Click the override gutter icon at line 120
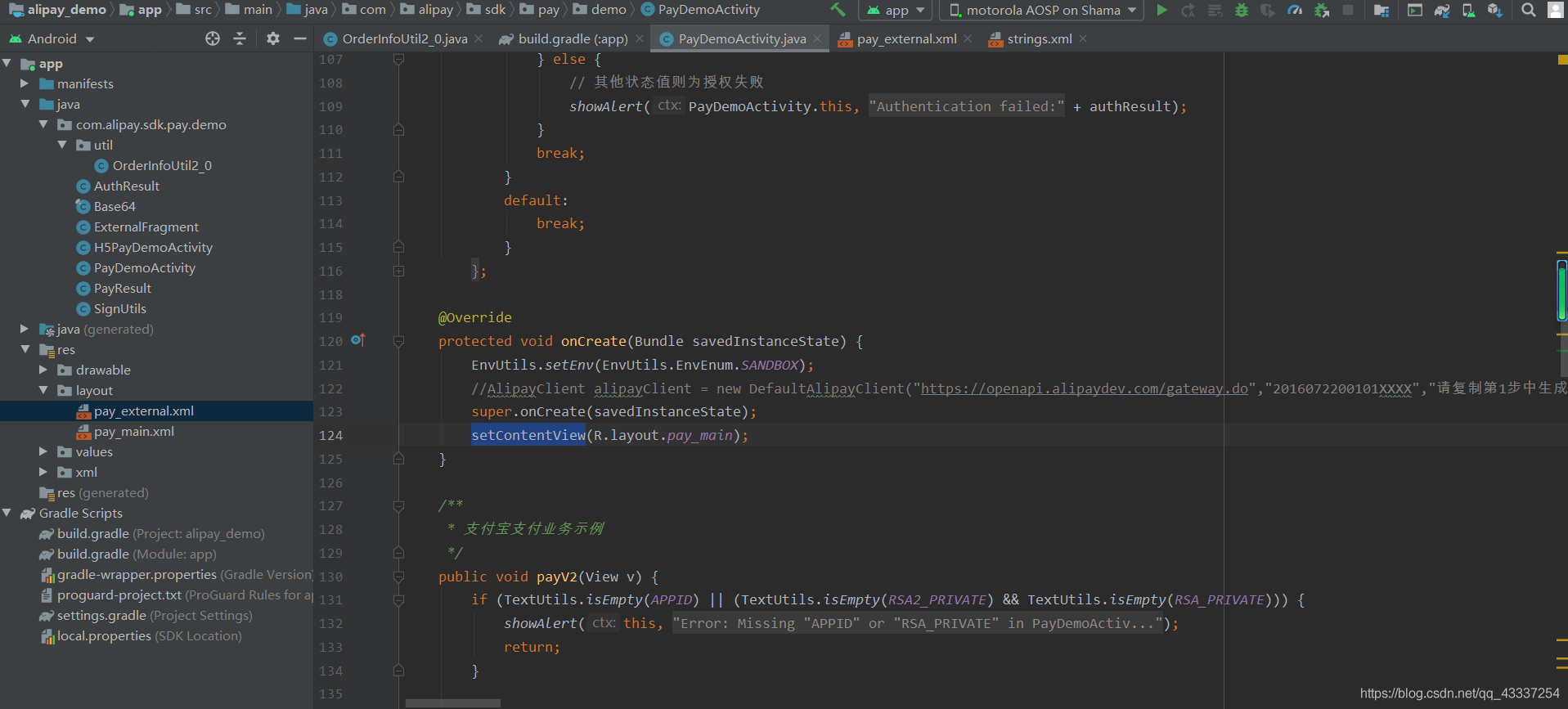The image size is (1568, 709). 358,339
